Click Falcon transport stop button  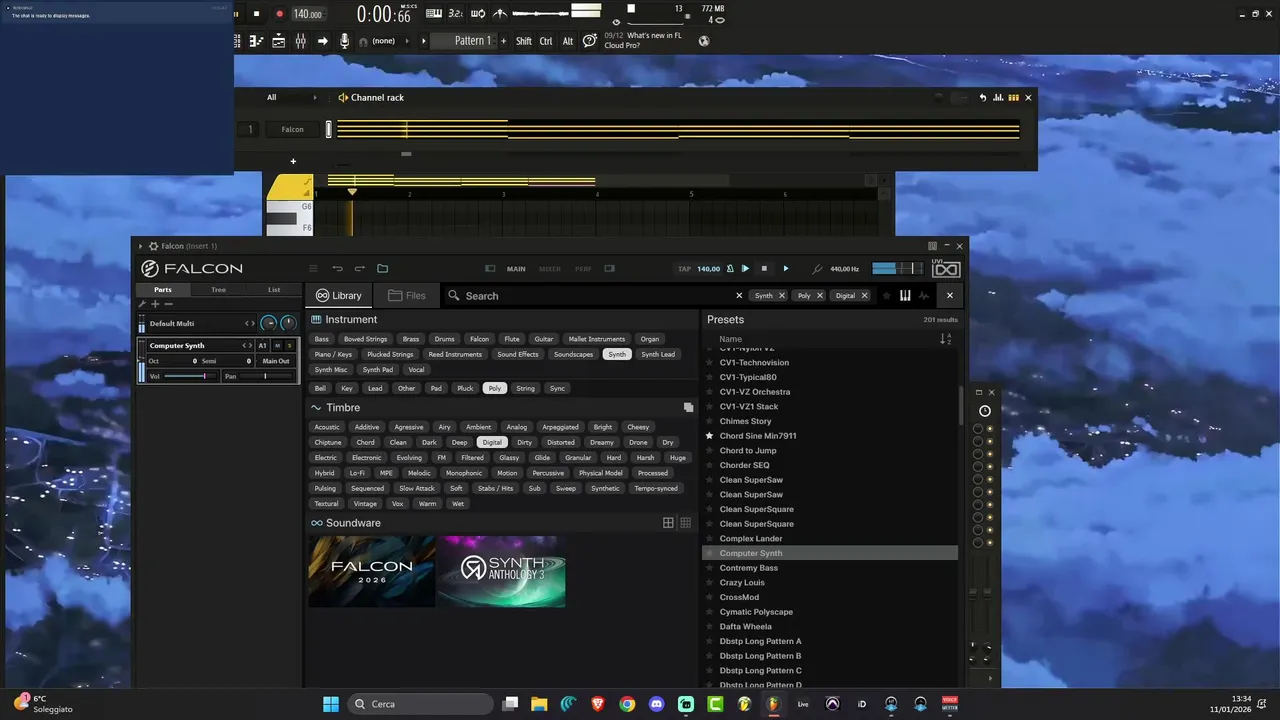tap(764, 269)
